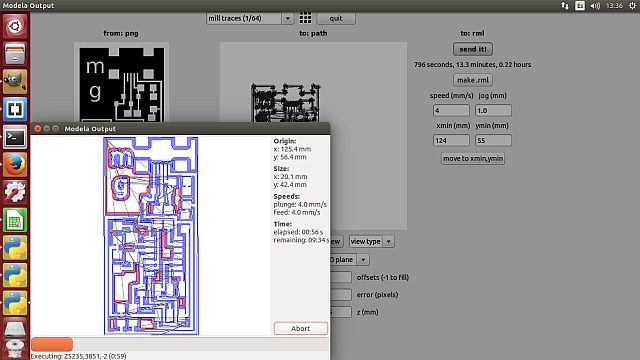Abort the Modela milling job
Viewport: 640px width, 360px height.
pyautogui.click(x=300, y=328)
